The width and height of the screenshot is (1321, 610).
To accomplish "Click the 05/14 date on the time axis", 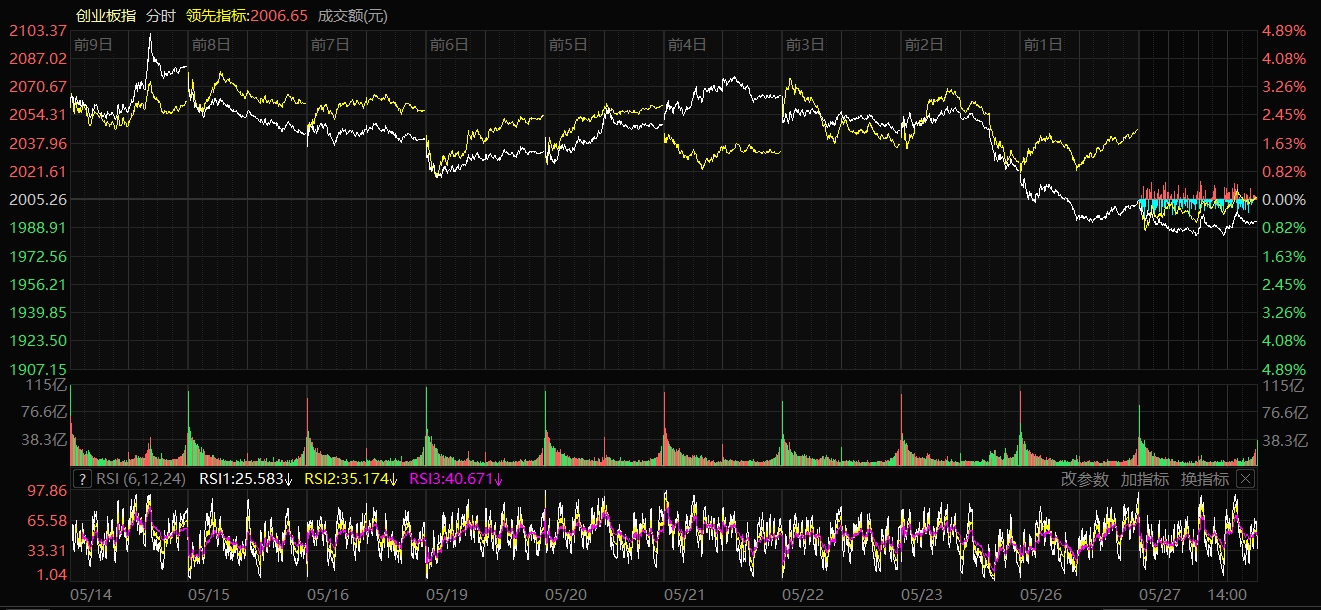I will pos(91,595).
